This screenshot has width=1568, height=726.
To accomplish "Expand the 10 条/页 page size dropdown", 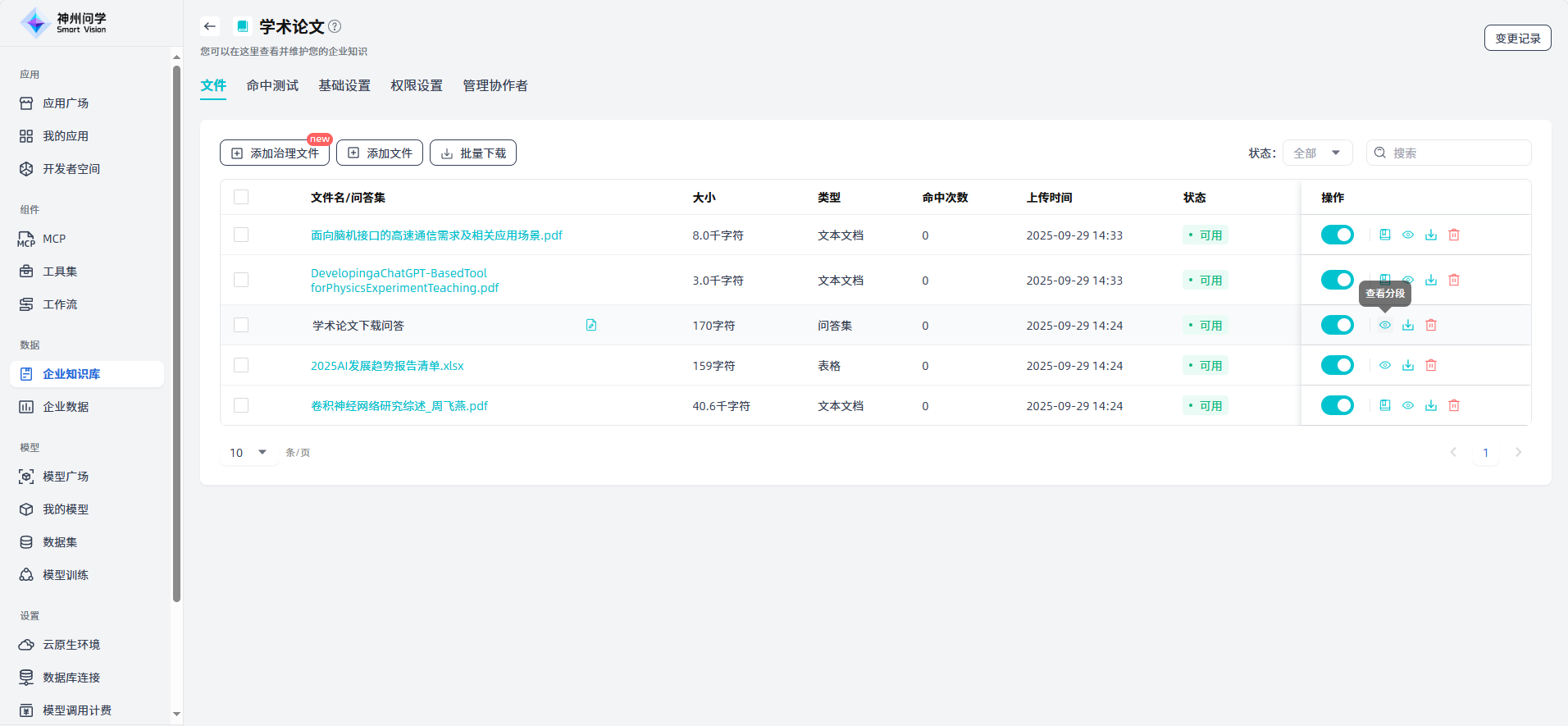I will pyautogui.click(x=248, y=453).
